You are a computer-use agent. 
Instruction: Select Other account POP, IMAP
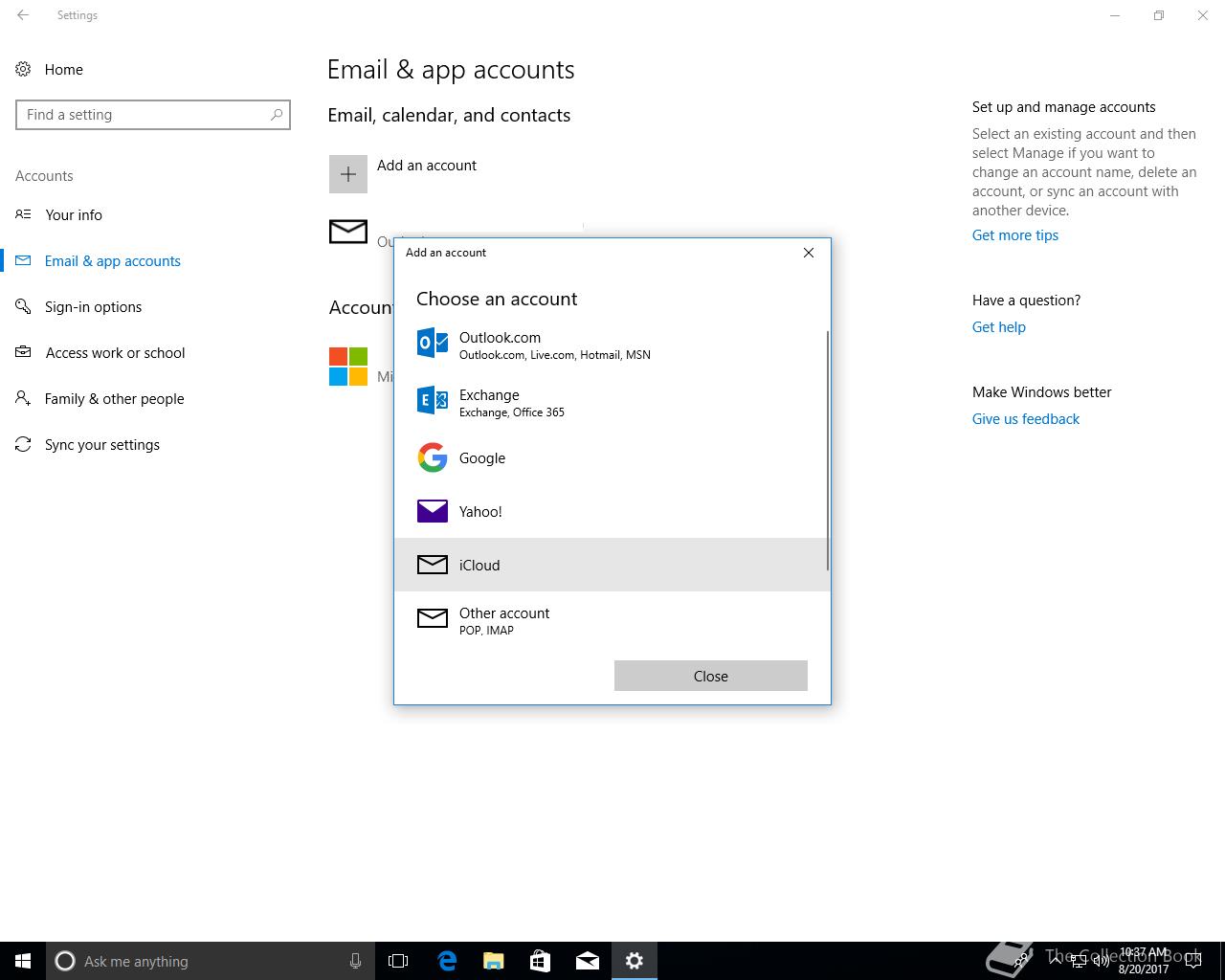pyautogui.click(x=611, y=620)
